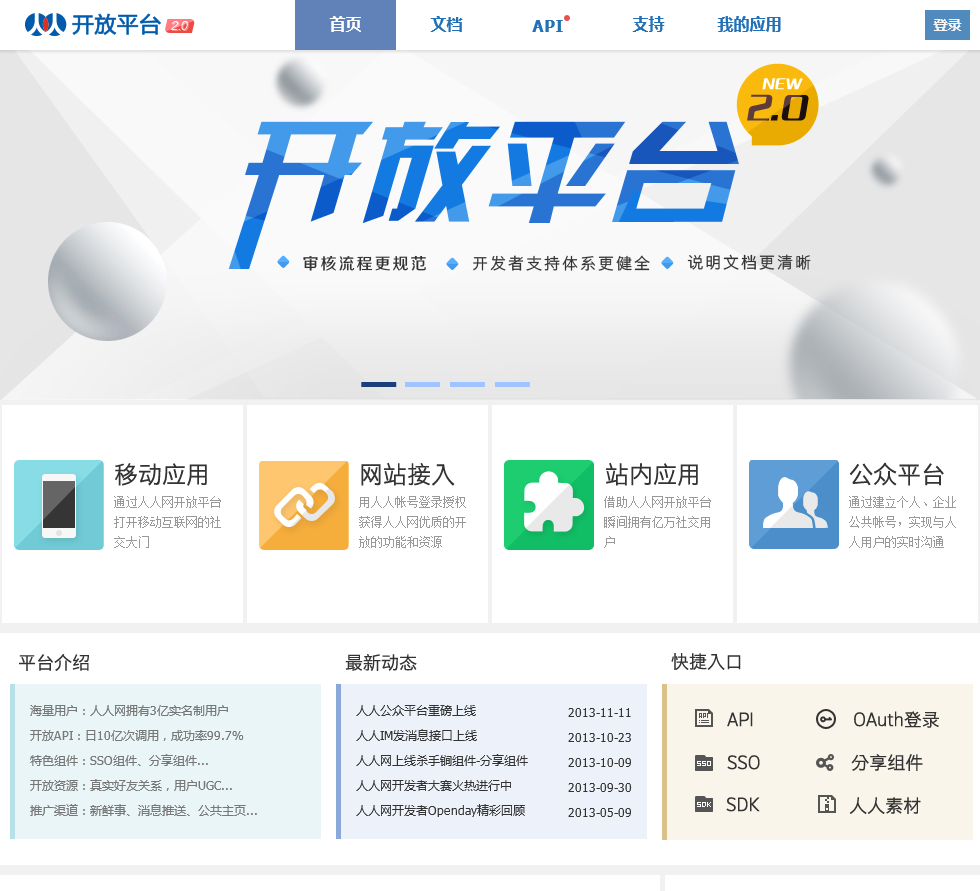This screenshot has width=980, height=891.
Task: Click the OAuth登录 text link
Action: pyautogui.click(x=896, y=719)
